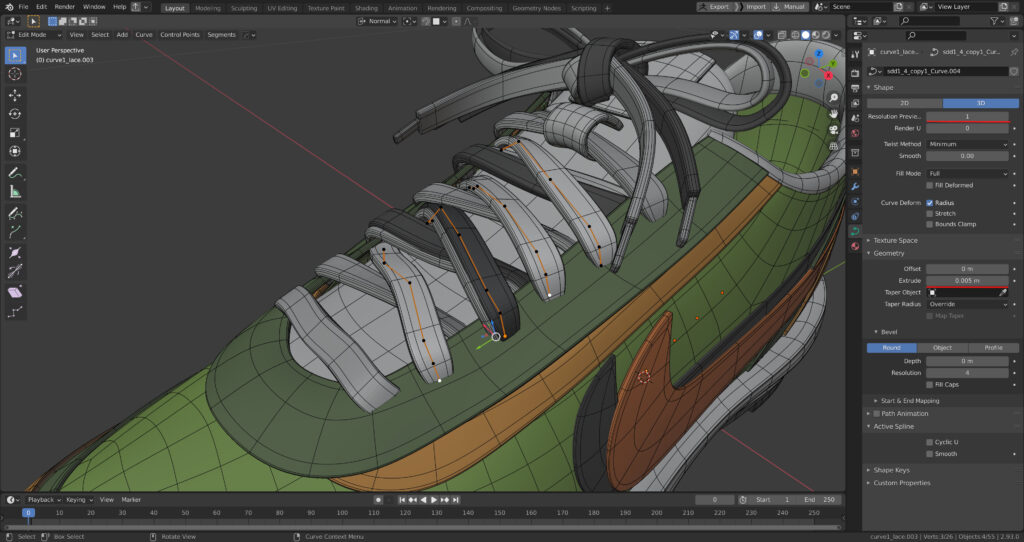Enable Smooth checkbox under Active Spline

(929, 454)
